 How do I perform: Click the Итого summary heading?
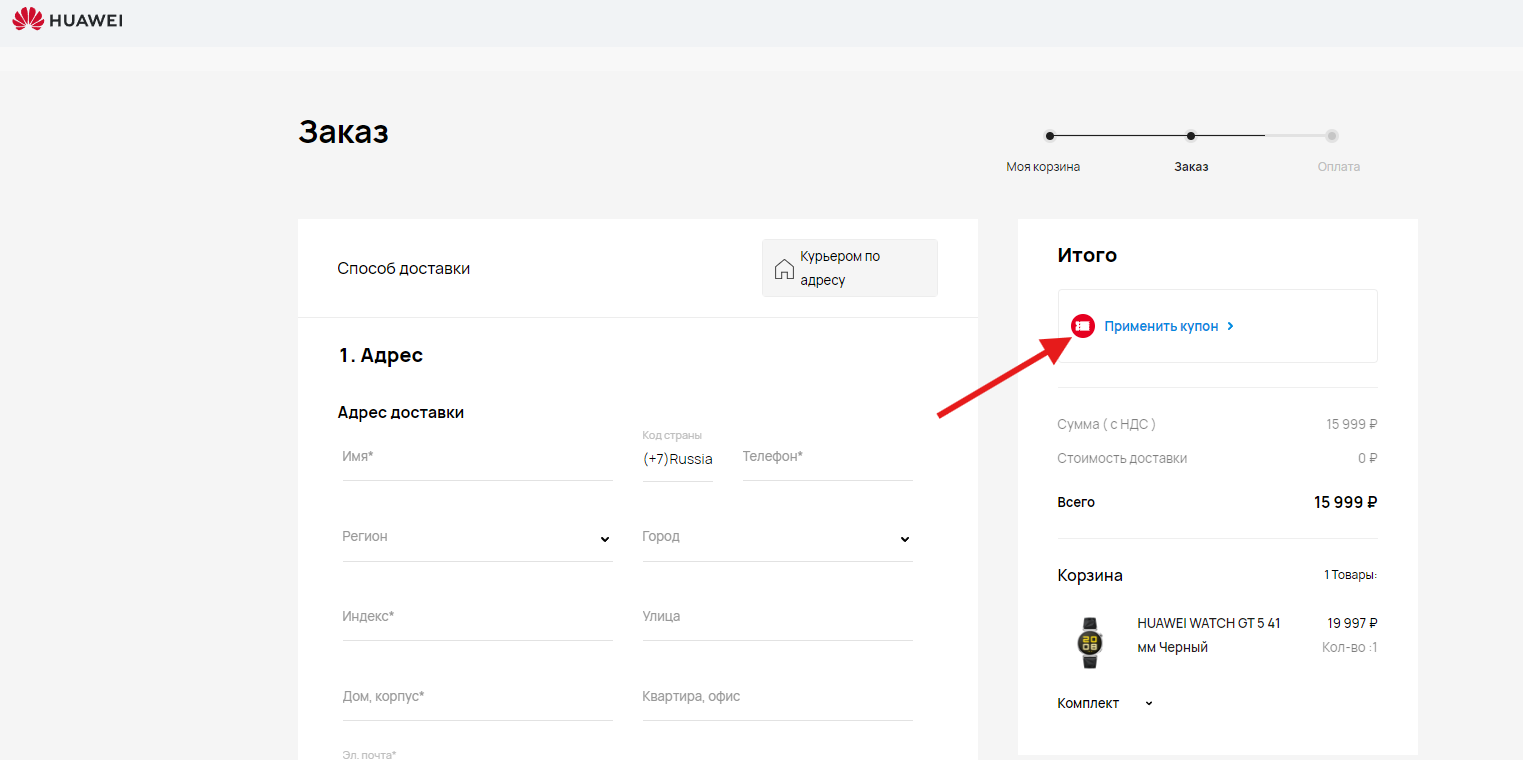(x=1087, y=255)
